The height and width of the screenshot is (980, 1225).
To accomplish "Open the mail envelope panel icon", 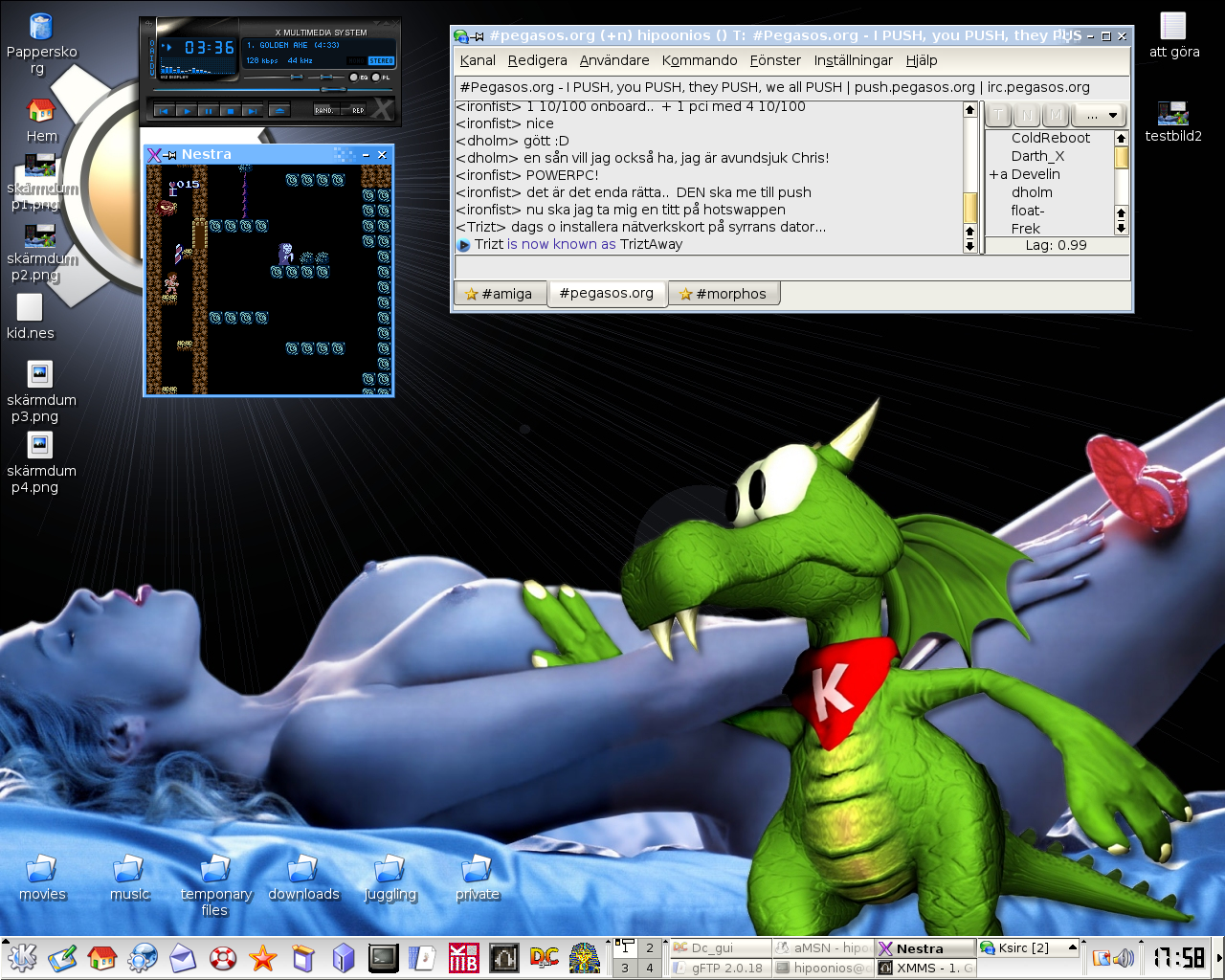I will pos(183,957).
